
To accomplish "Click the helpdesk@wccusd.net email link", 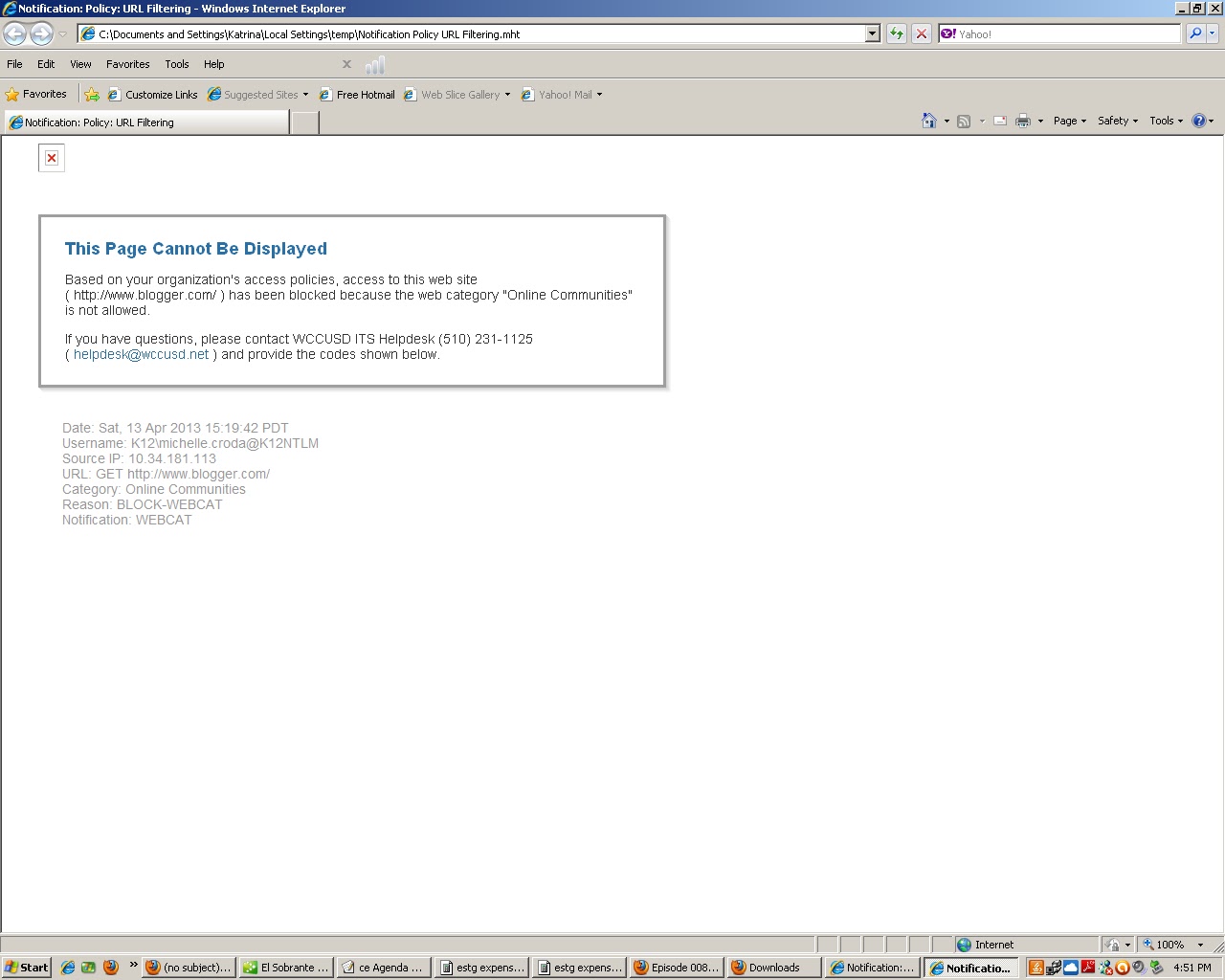I will coord(141,354).
